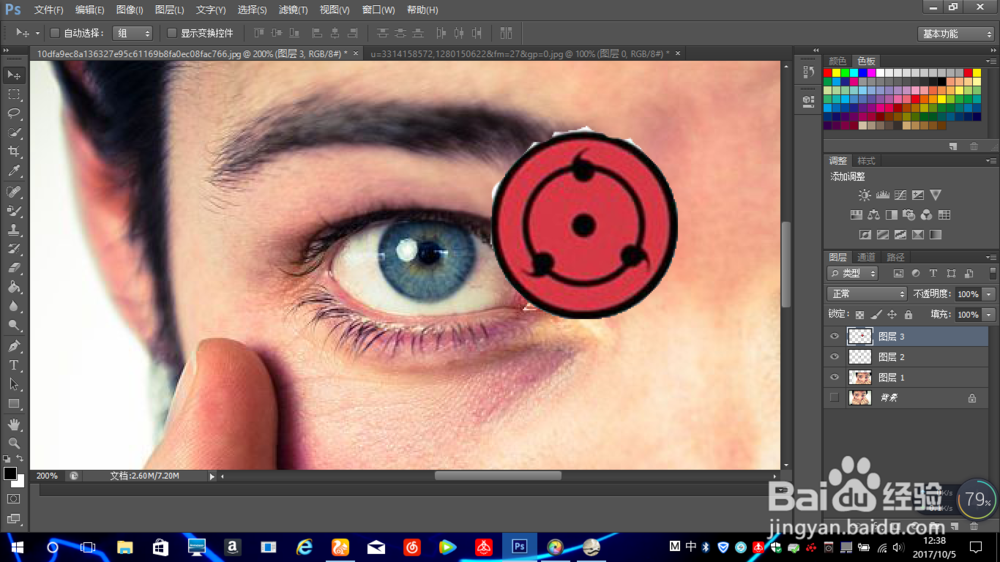This screenshot has width=1000, height=562.
Task: Add a Brightness/Contrast adjustment
Action: coord(864,195)
